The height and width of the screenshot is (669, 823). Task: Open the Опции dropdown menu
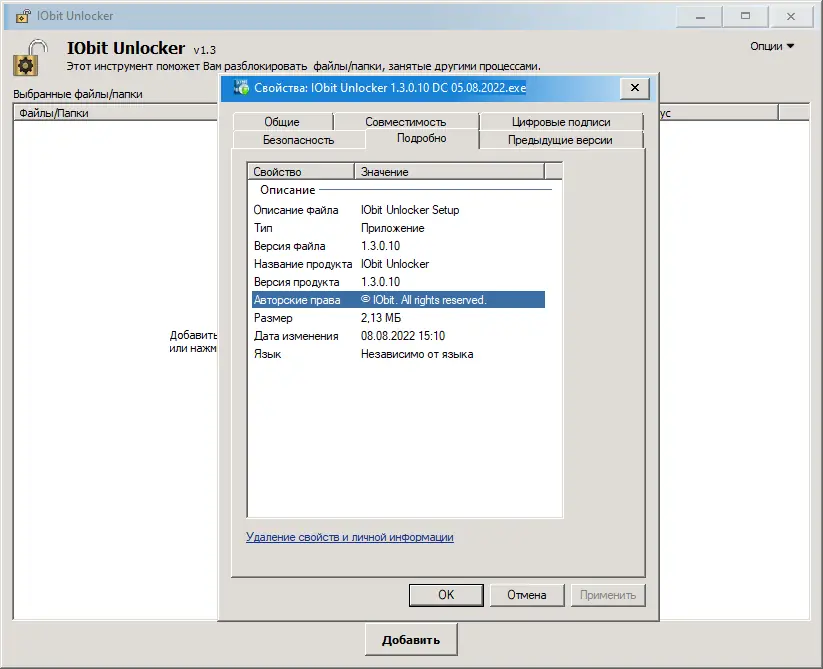tap(772, 46)
